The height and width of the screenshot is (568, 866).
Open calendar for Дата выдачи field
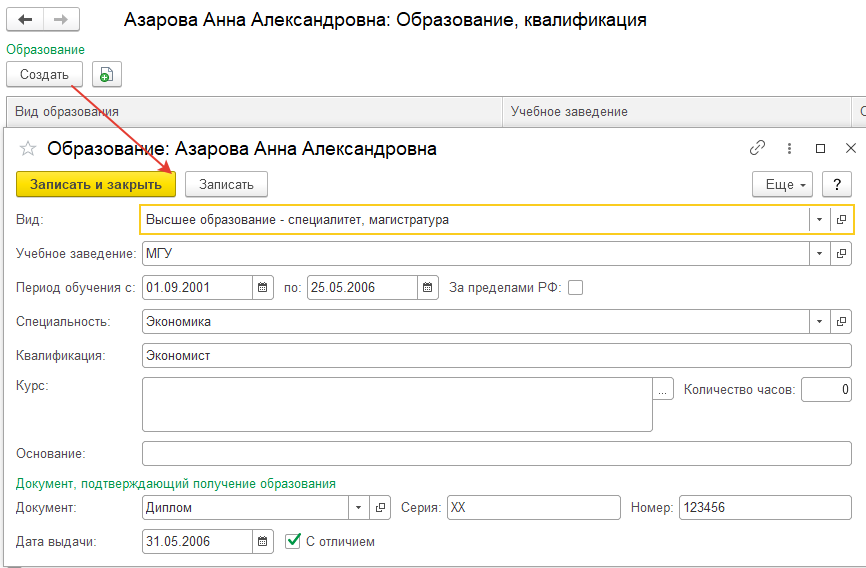point(263,541)
